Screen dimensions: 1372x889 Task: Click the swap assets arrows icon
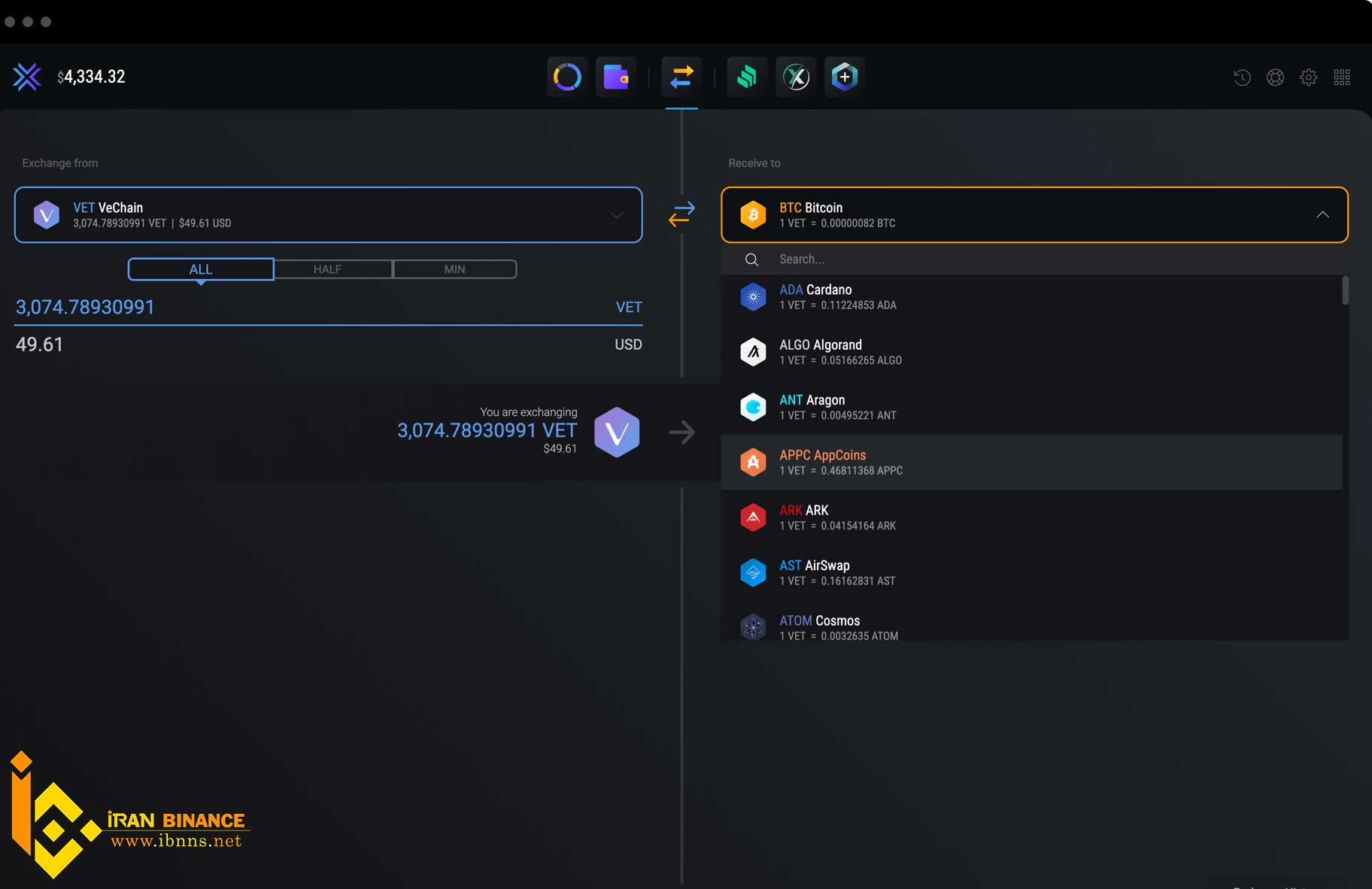(x=681, y=214)
